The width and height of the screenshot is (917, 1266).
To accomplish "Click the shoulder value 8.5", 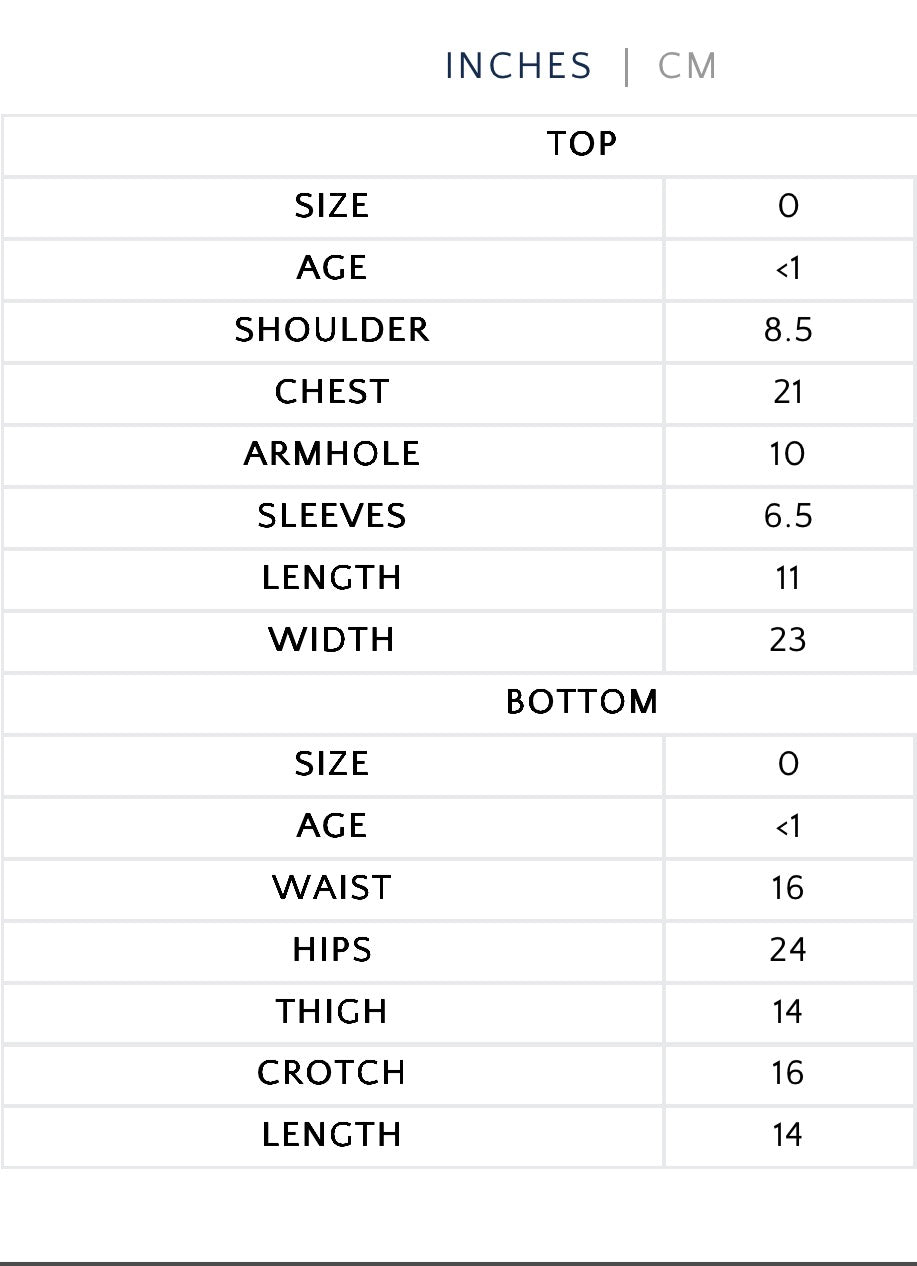I will click(x=788, y=330).
